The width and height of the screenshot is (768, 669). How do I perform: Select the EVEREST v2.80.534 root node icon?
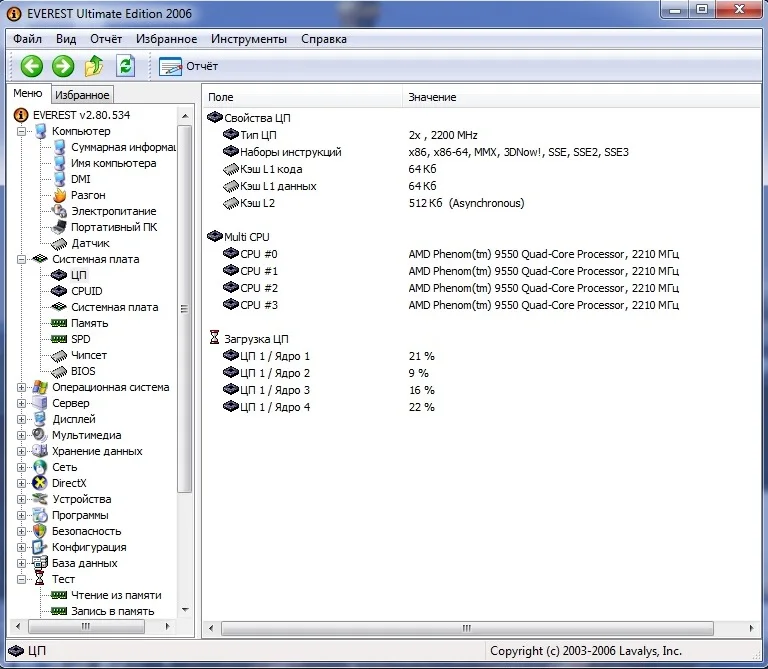[x=21, y=115]
